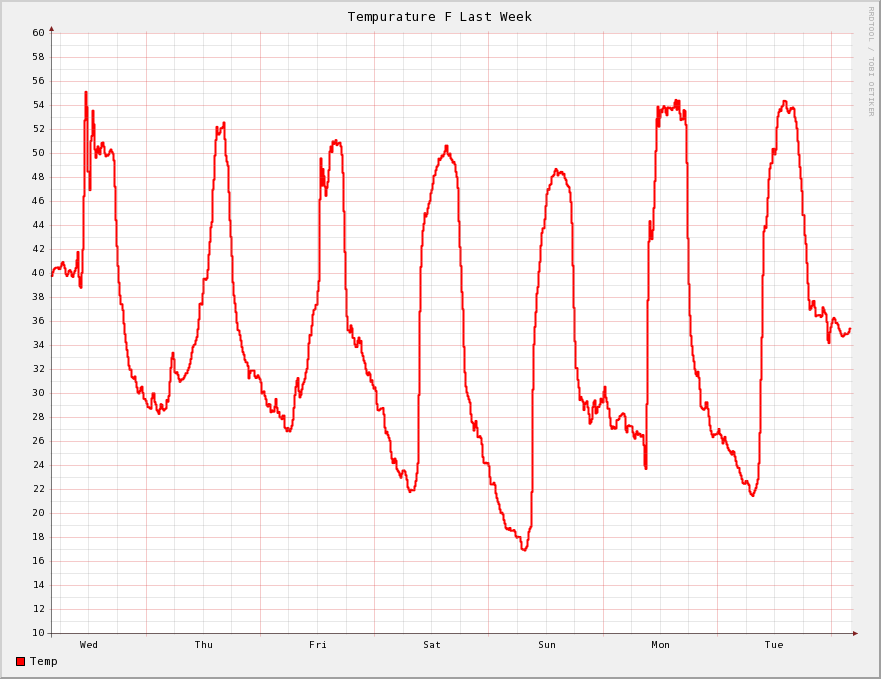Select the Fri label on the x-axis

click(x=318, y=645)
